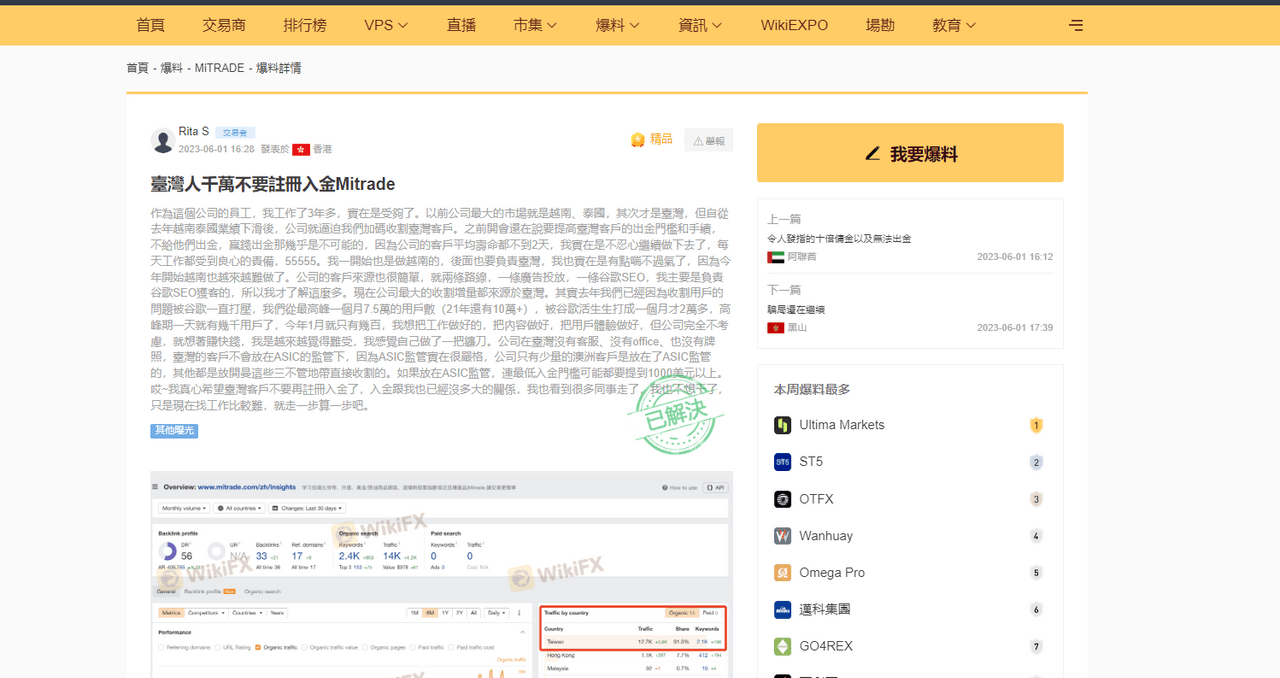Click the date 2023-06-01 17:39

[x=1015, y=327]
